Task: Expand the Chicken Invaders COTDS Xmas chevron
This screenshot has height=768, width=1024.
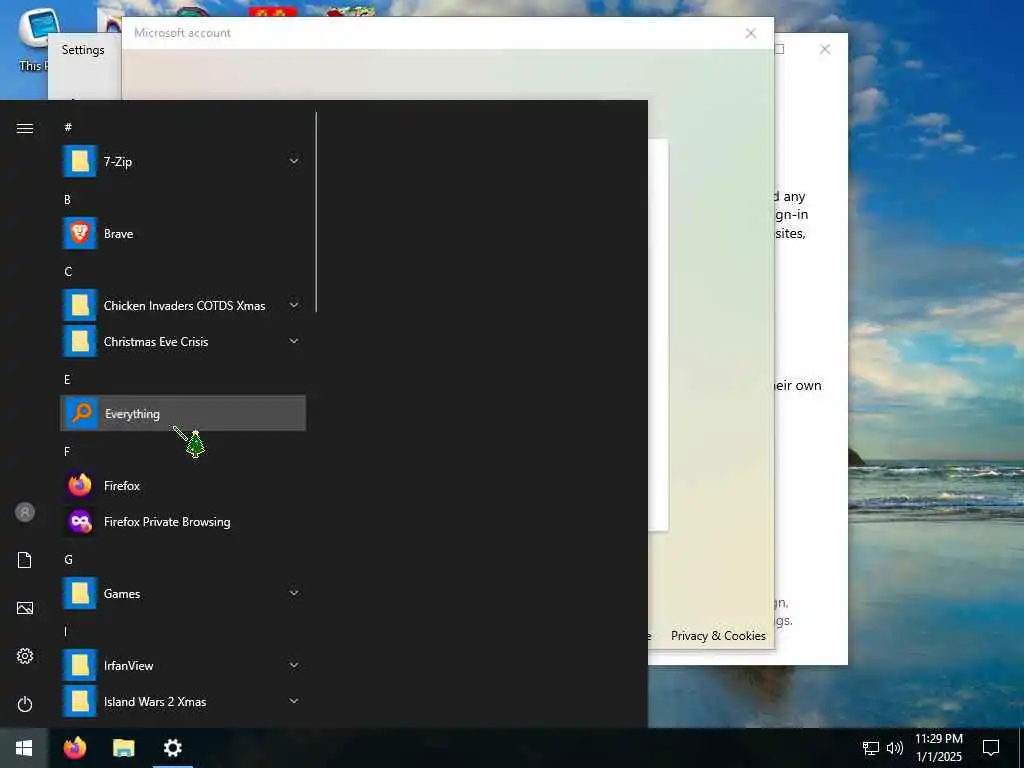Action: pyautogui.click(x=294, y=306)
